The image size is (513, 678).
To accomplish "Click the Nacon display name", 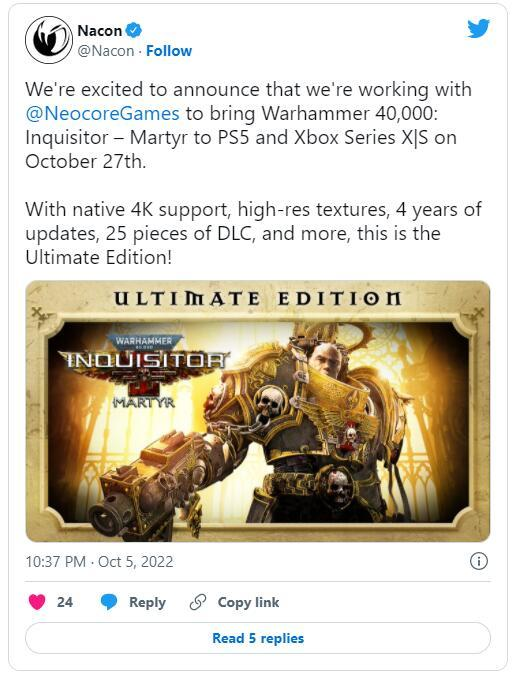I will click(99, 31).
